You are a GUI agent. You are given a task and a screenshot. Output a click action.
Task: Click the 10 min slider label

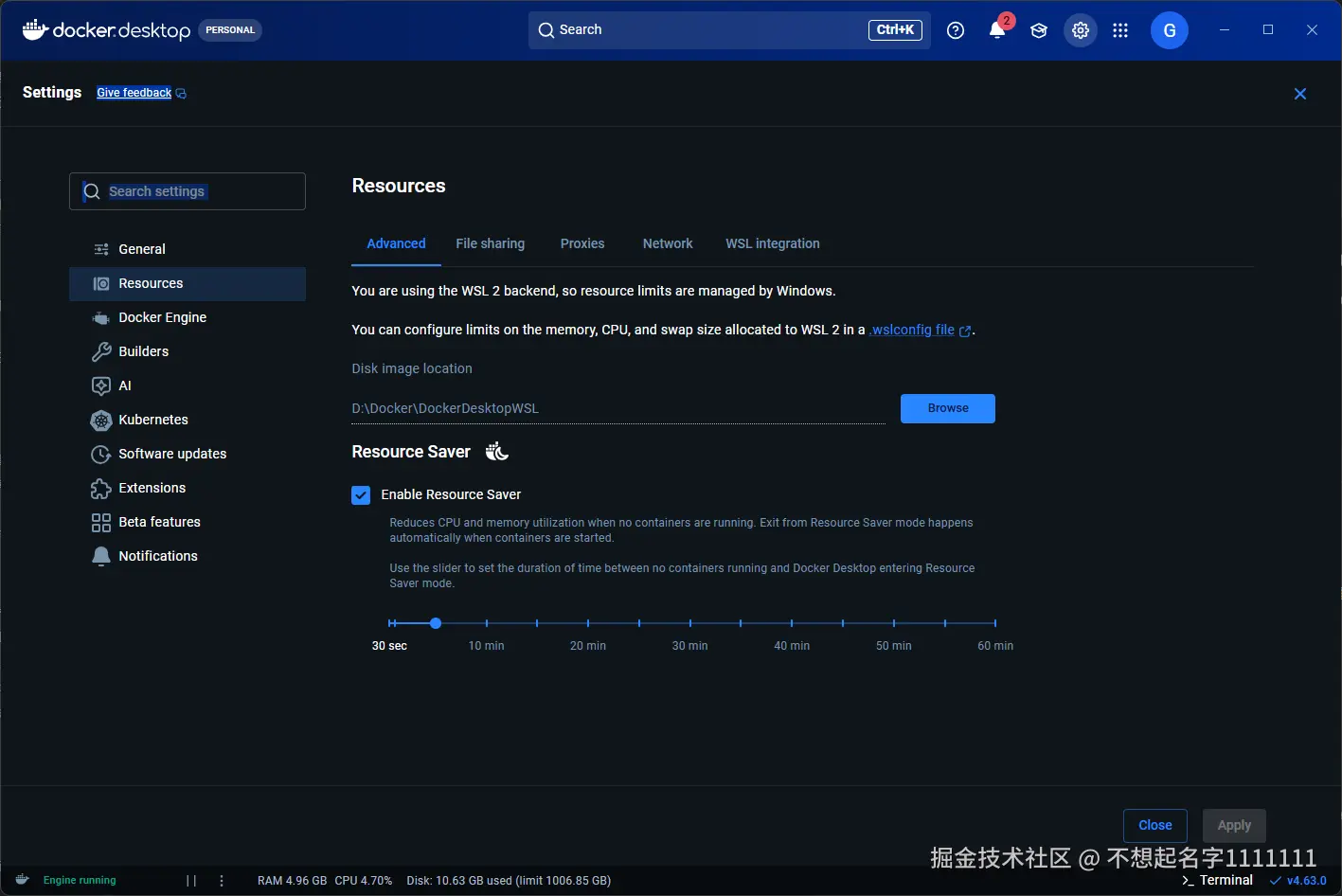pyautogui.click(x=486, y=646)
